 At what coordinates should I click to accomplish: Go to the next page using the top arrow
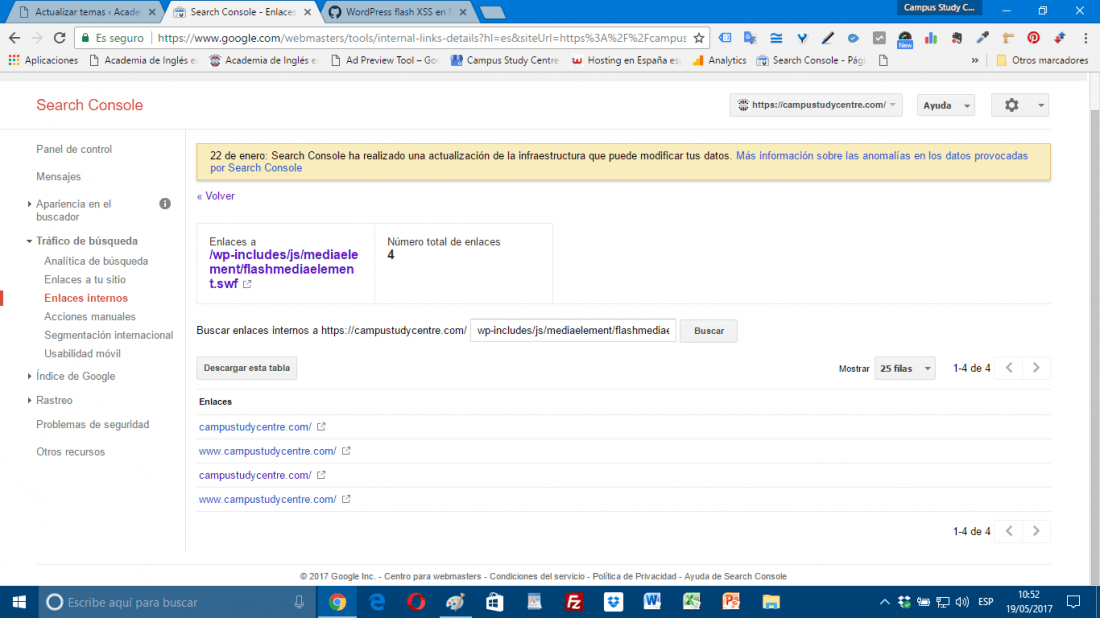pos(1036,368)
